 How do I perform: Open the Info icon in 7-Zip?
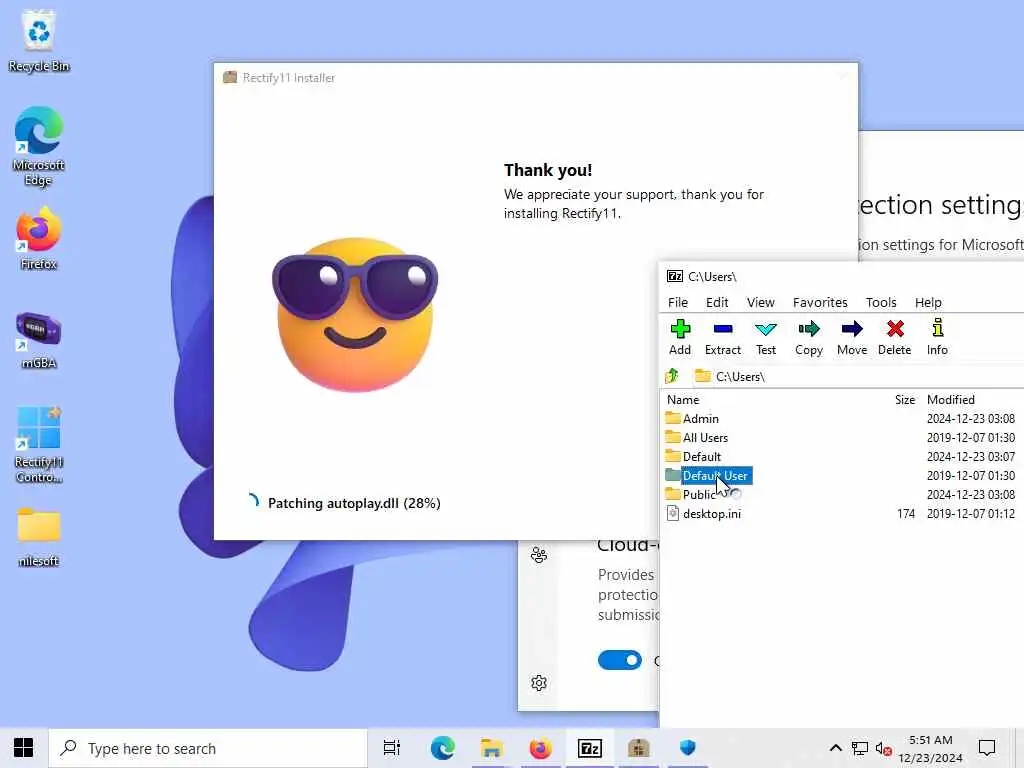tap(937, 337)
